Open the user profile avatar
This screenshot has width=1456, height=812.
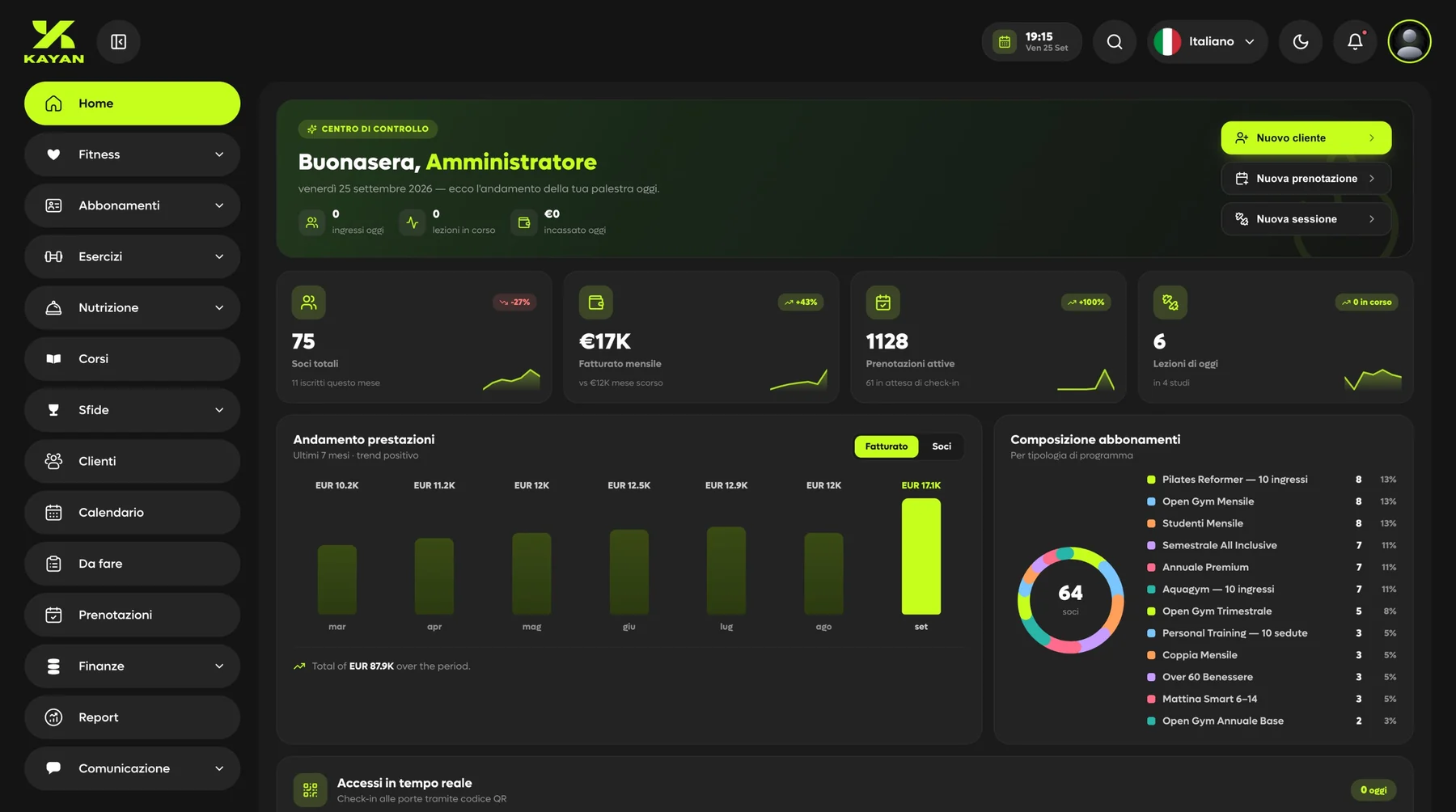coord(1410,41)
